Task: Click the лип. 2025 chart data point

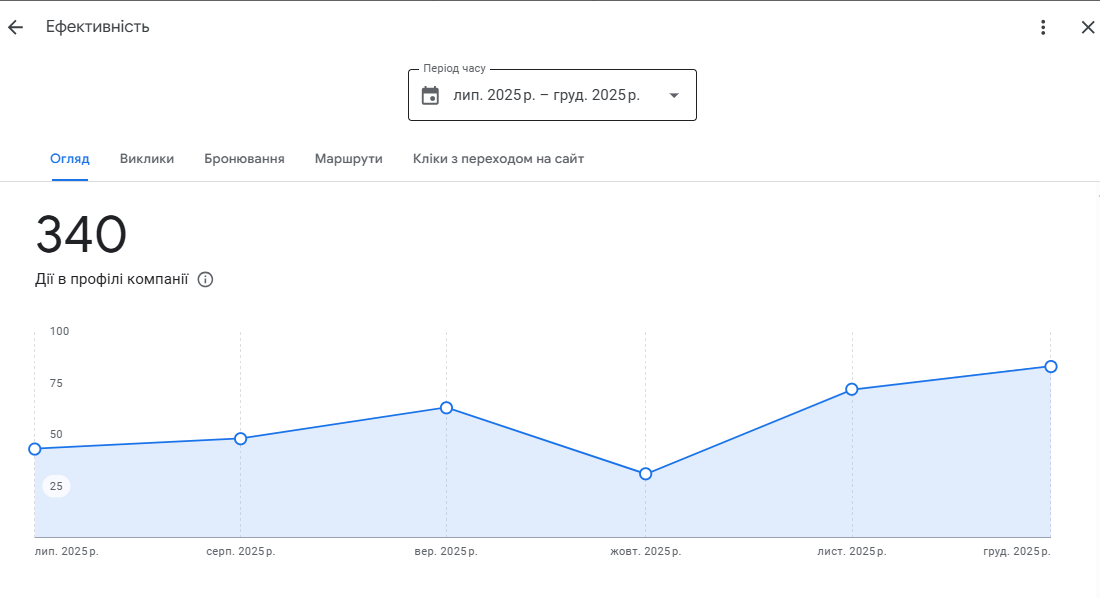Action: tap(35, 449)
